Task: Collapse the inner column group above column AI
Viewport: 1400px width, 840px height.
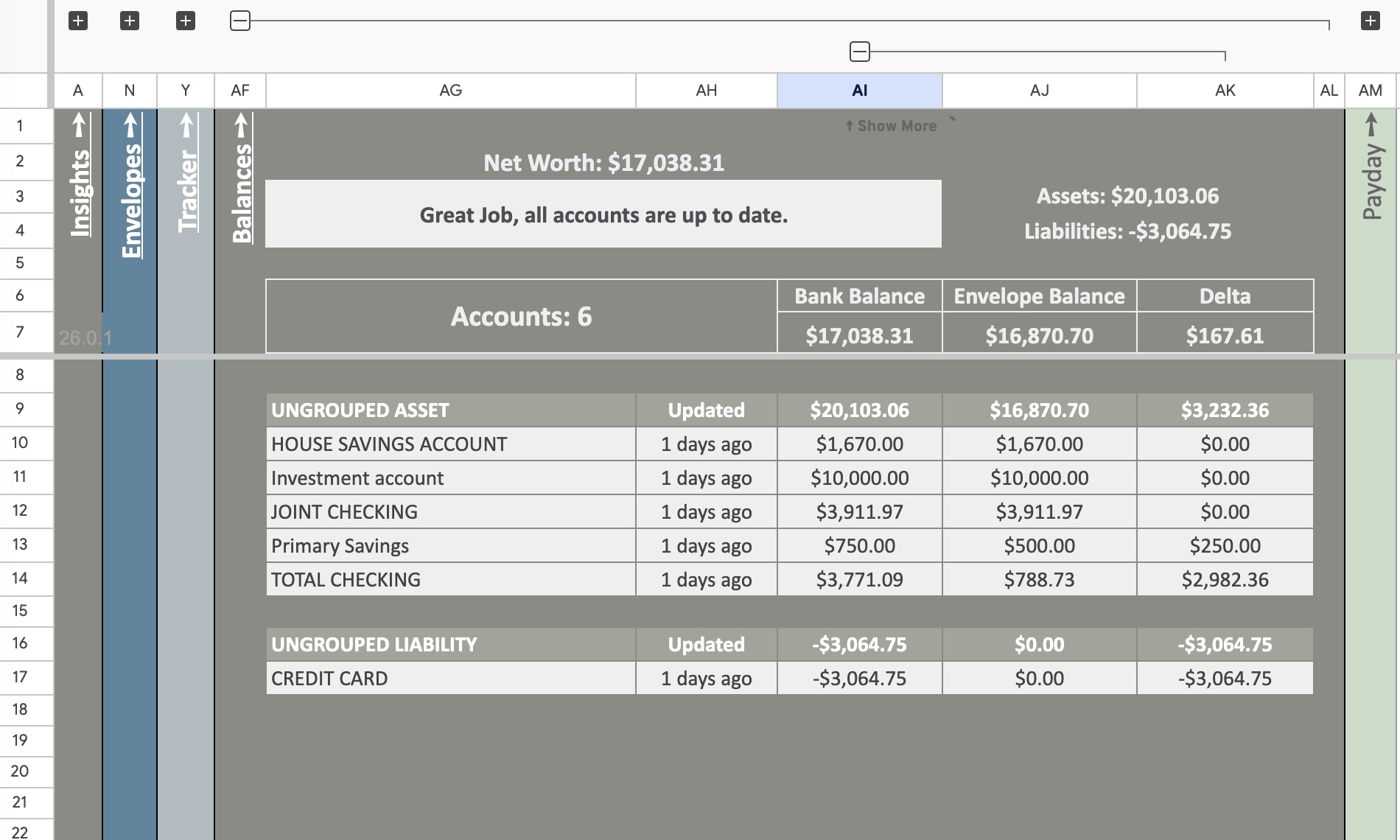Action: pos(860,52)
